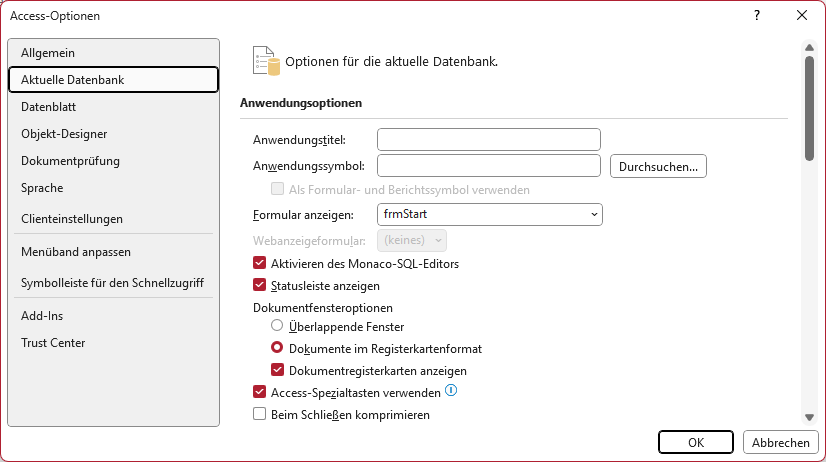Uncheck Aktivieren des Monaco-SQL-Editors
826x462 pixels.
pyautogui.click(x=259, y=262)
